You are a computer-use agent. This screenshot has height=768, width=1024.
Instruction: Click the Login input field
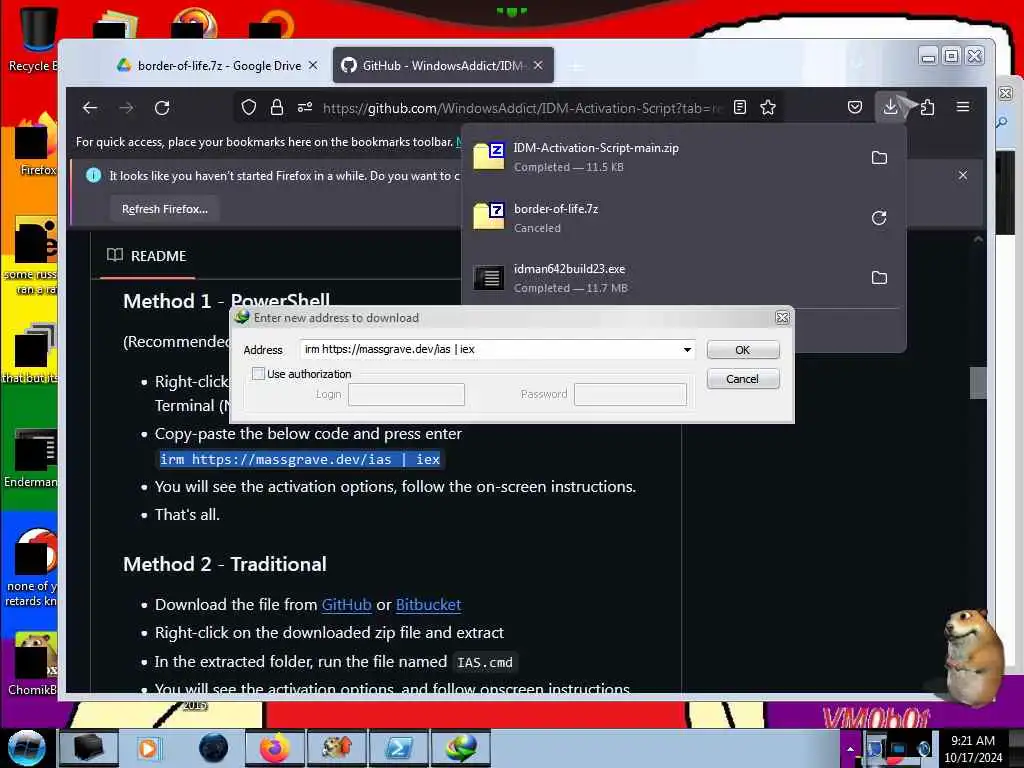pos(406,394)
